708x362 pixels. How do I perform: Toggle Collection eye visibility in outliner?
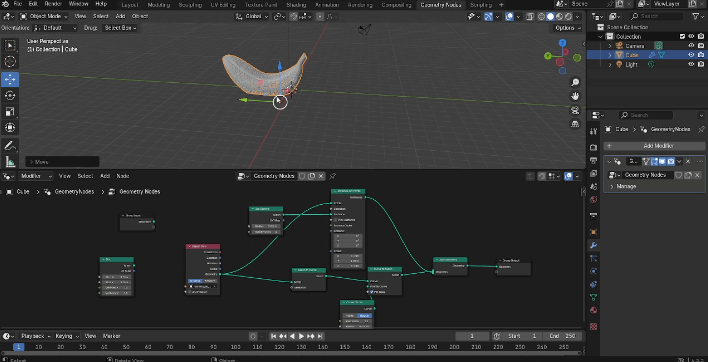(x=691, y=37)
